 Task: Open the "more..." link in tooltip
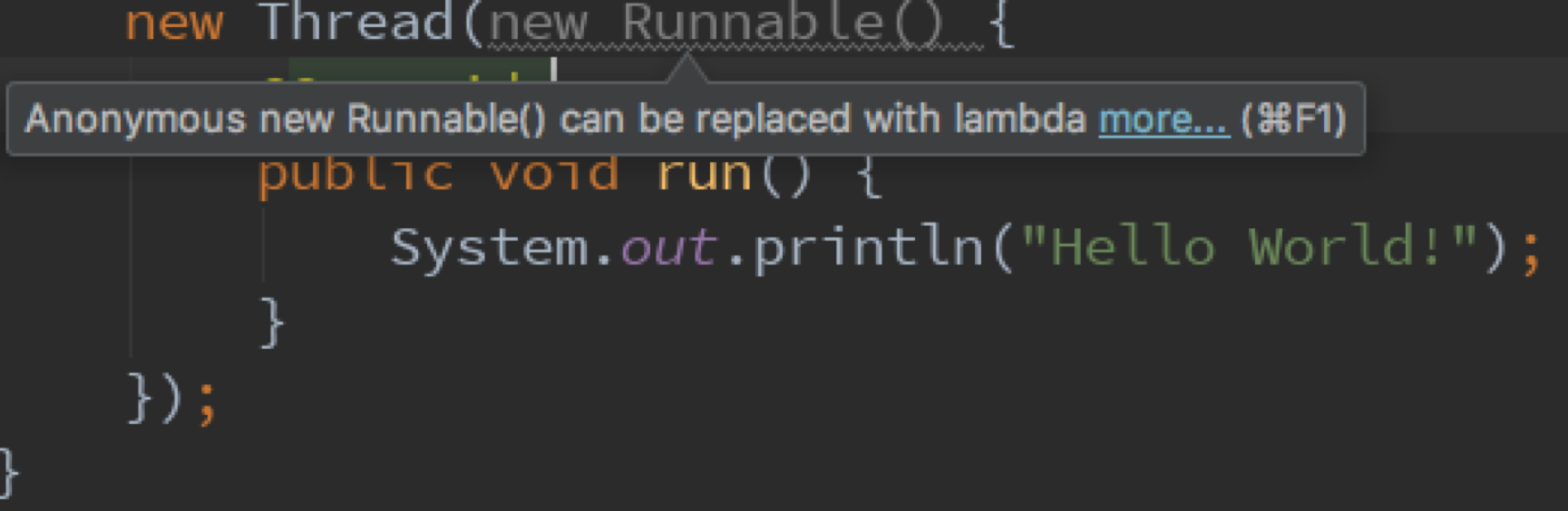pos(1164,119)
